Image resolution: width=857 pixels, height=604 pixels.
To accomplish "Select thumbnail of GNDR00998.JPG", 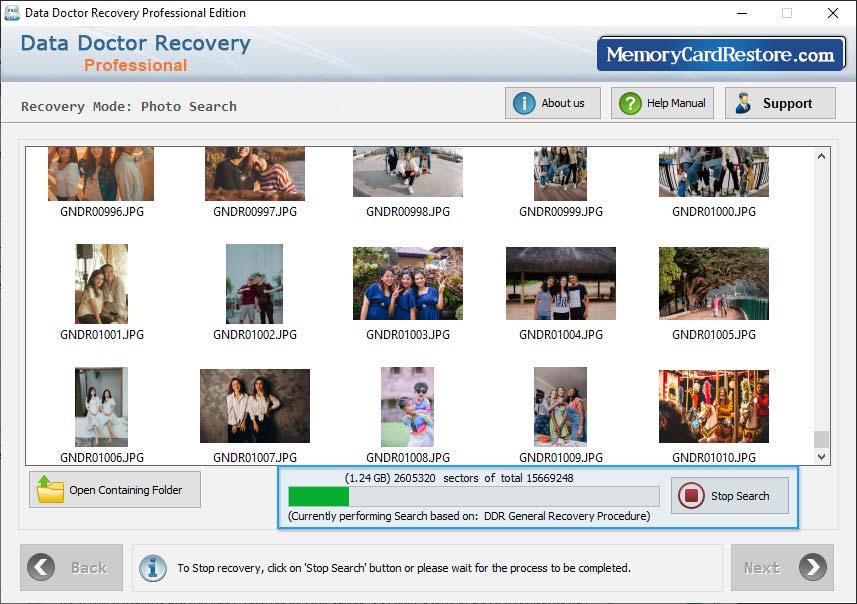I will point(408,172).
